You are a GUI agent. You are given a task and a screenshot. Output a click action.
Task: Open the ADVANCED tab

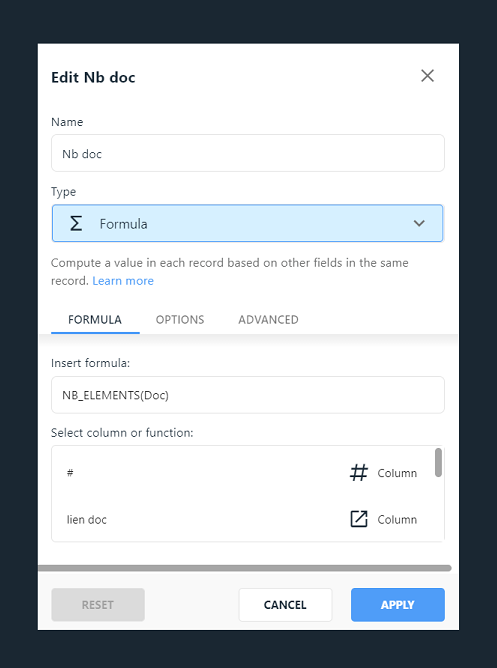268,320
